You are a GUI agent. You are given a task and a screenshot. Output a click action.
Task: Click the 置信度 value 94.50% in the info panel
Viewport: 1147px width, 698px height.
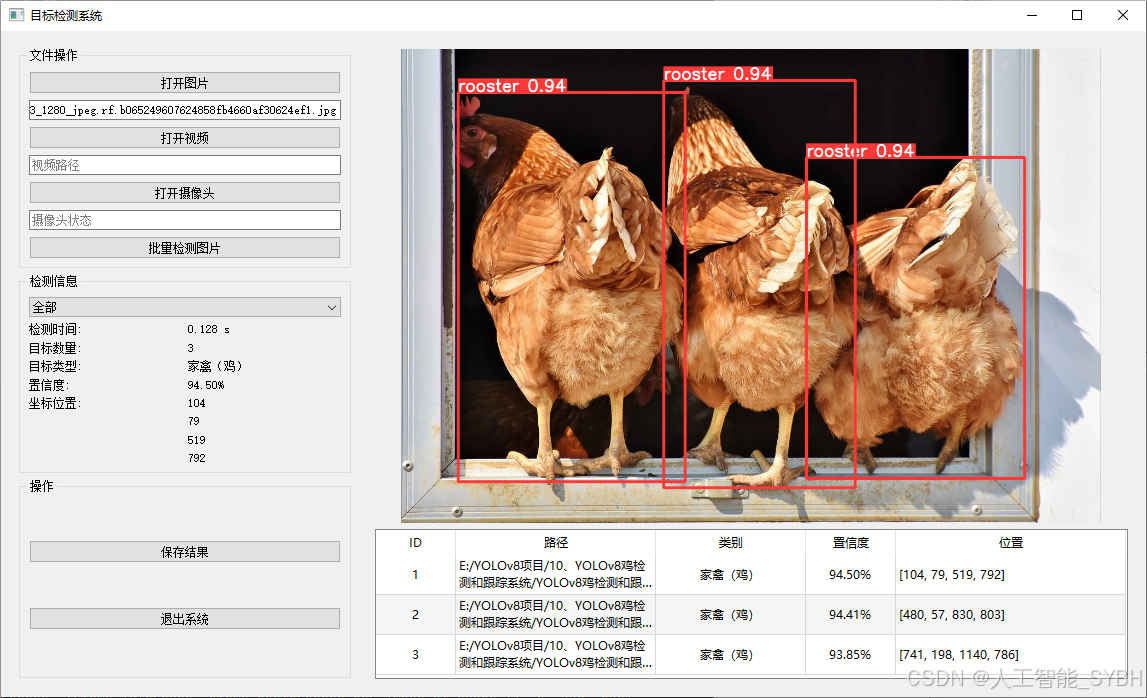pyautogui.click(x=206, y=385)
